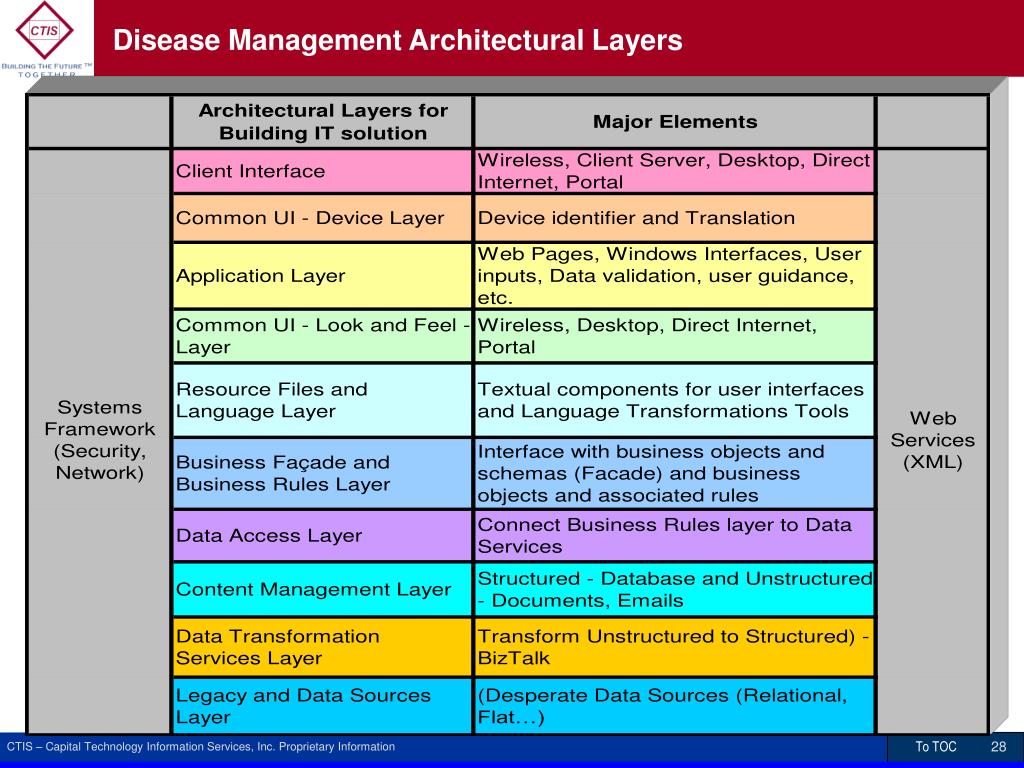
Task: Select Data Transformation Services Layer cell
Action: point(323,647)
